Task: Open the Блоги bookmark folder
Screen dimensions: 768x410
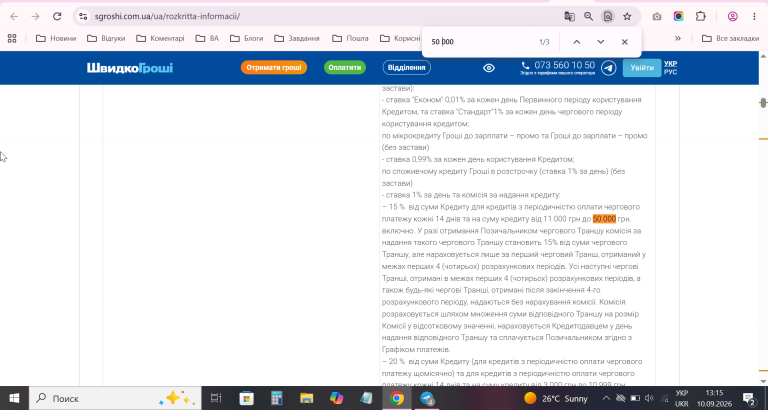Action: point(246,38)
